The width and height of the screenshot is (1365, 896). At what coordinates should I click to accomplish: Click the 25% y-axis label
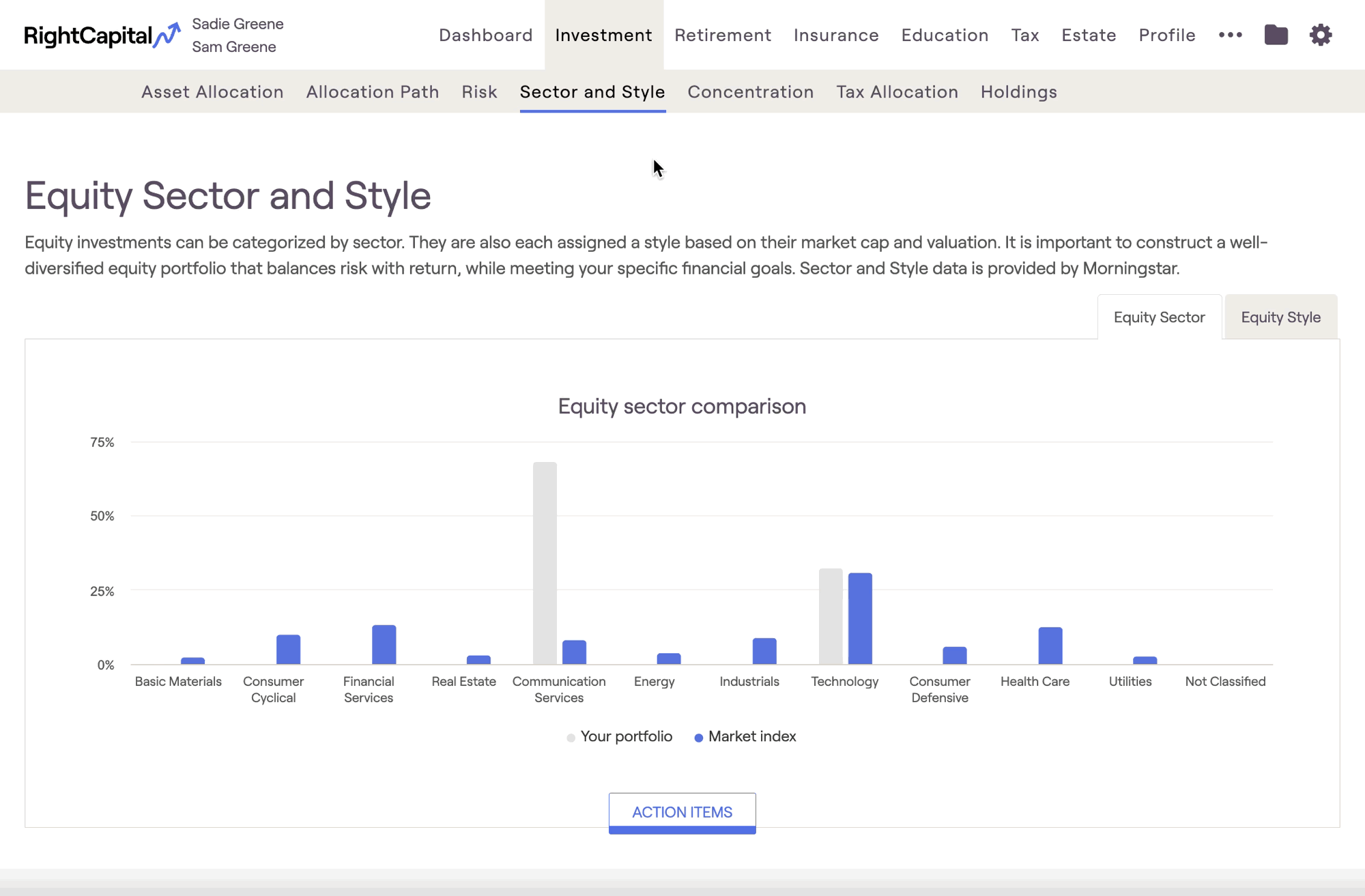tap(102, 591)
